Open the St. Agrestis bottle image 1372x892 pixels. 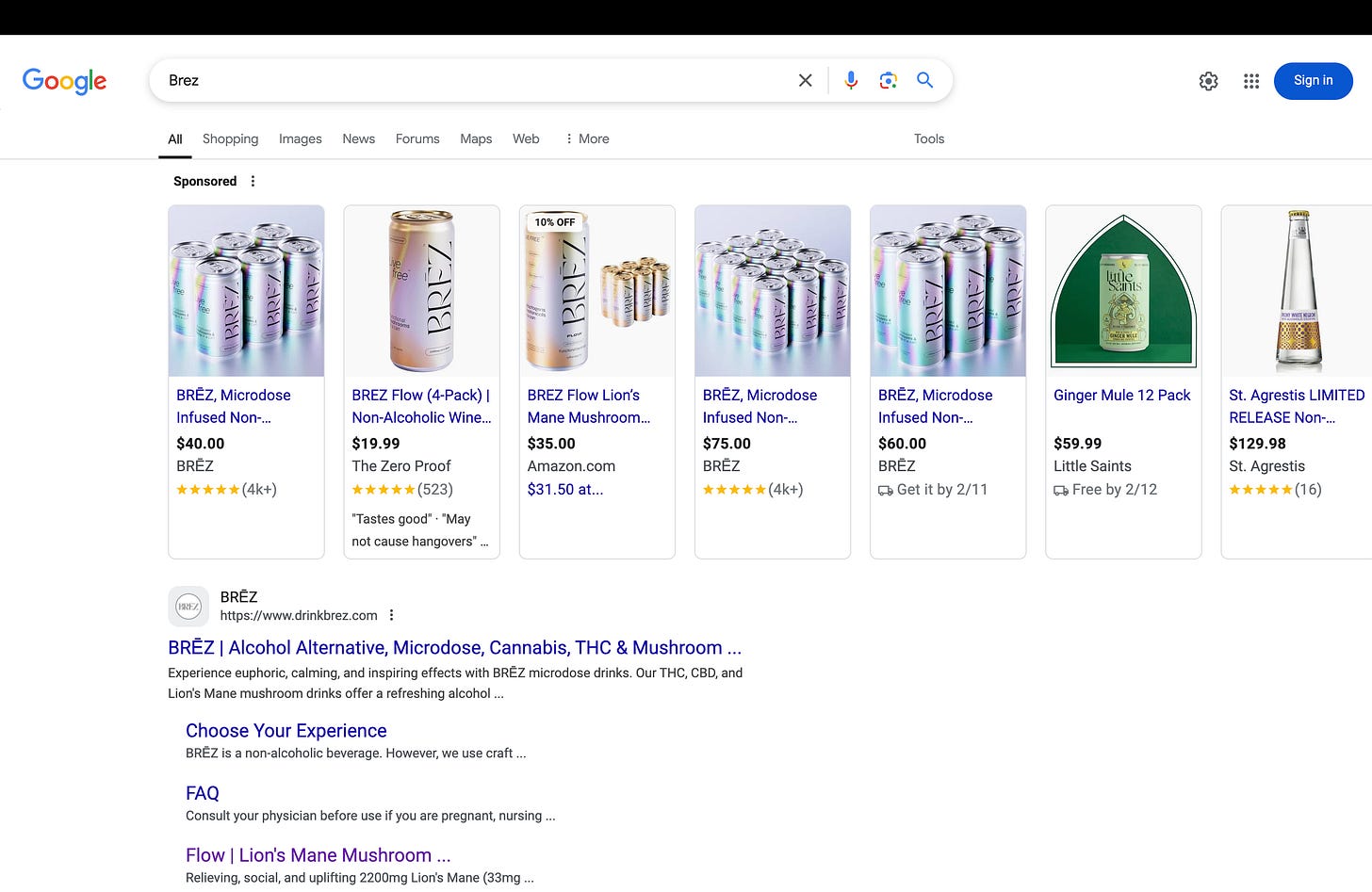point(1298,291)
